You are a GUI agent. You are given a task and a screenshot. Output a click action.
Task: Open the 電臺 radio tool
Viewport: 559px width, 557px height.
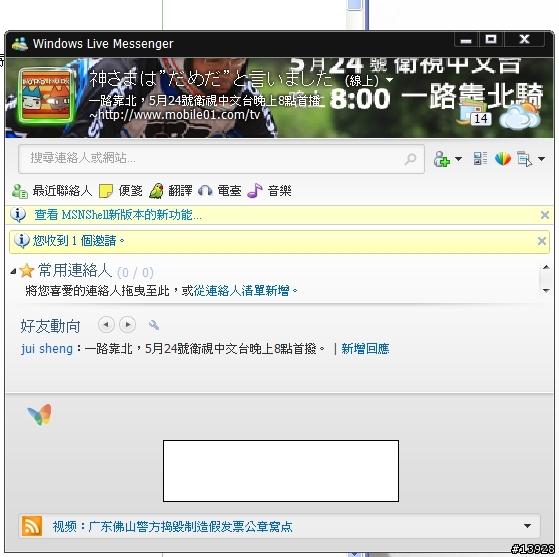point(220,191)
